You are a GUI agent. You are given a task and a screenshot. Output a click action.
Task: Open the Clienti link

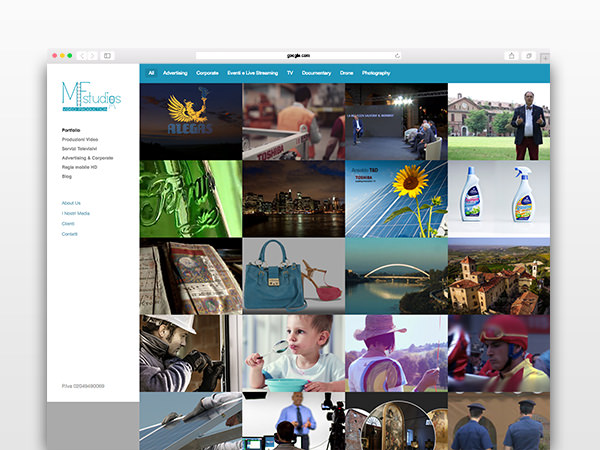click(x=68, y=223)
